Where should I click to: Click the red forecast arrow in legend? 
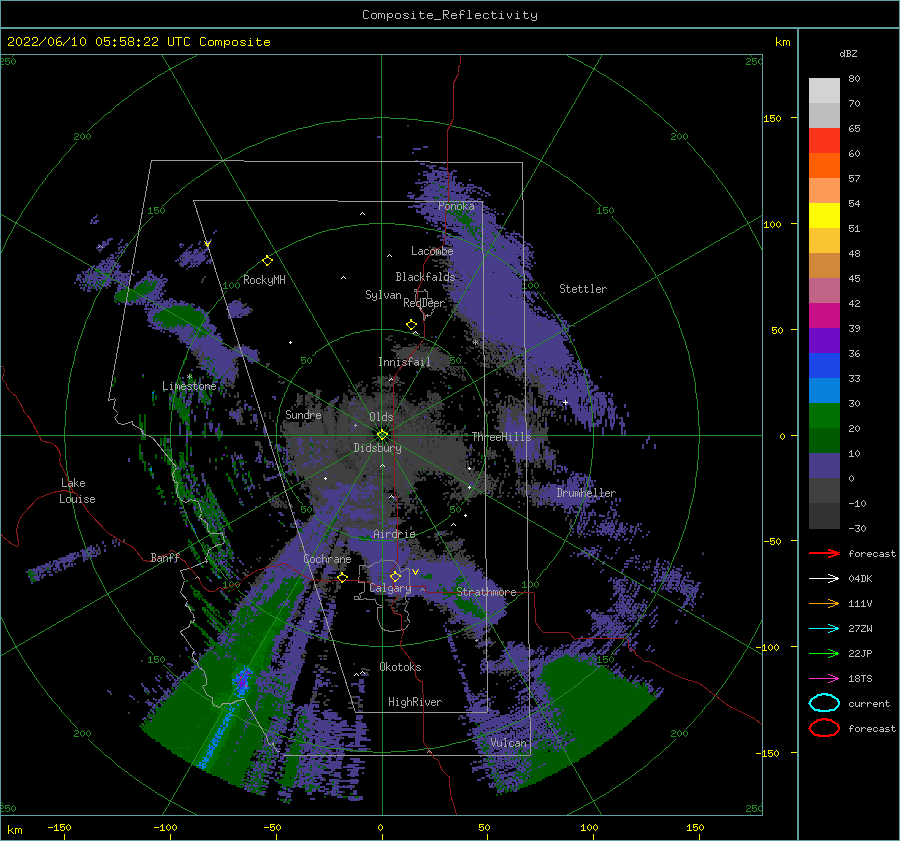[x=824, y=553]
